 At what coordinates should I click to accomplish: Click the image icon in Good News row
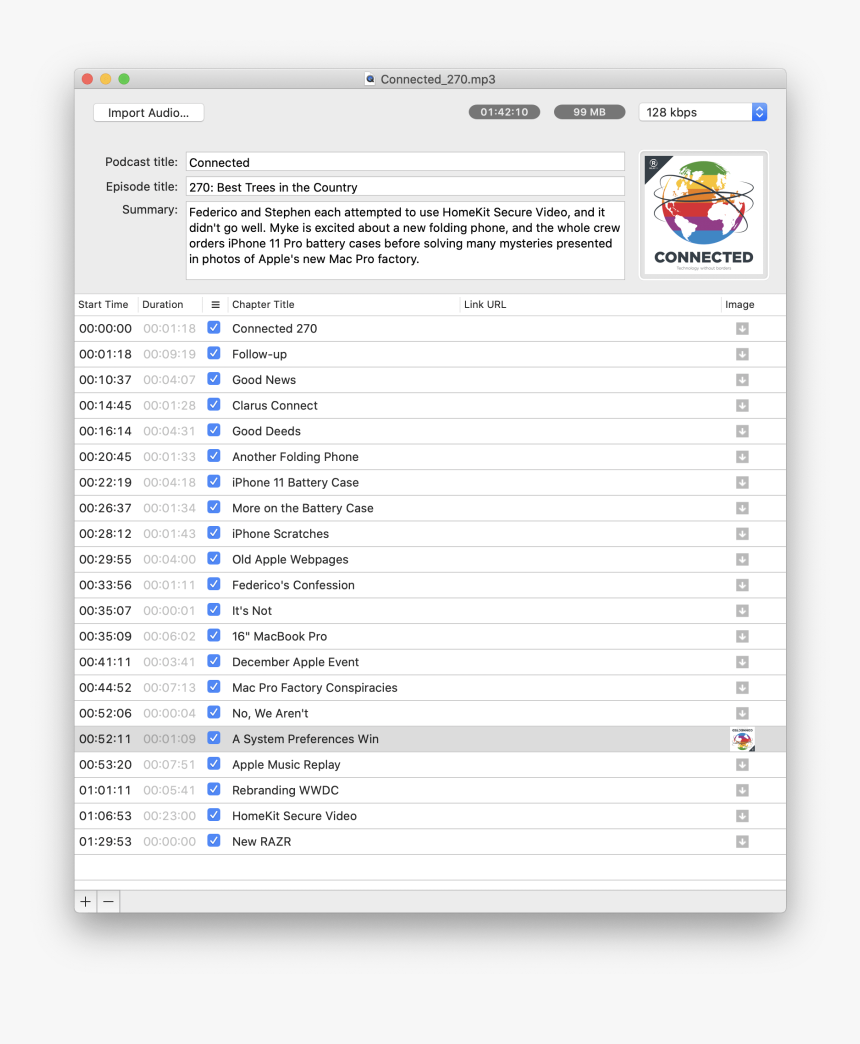coord(742,380)
